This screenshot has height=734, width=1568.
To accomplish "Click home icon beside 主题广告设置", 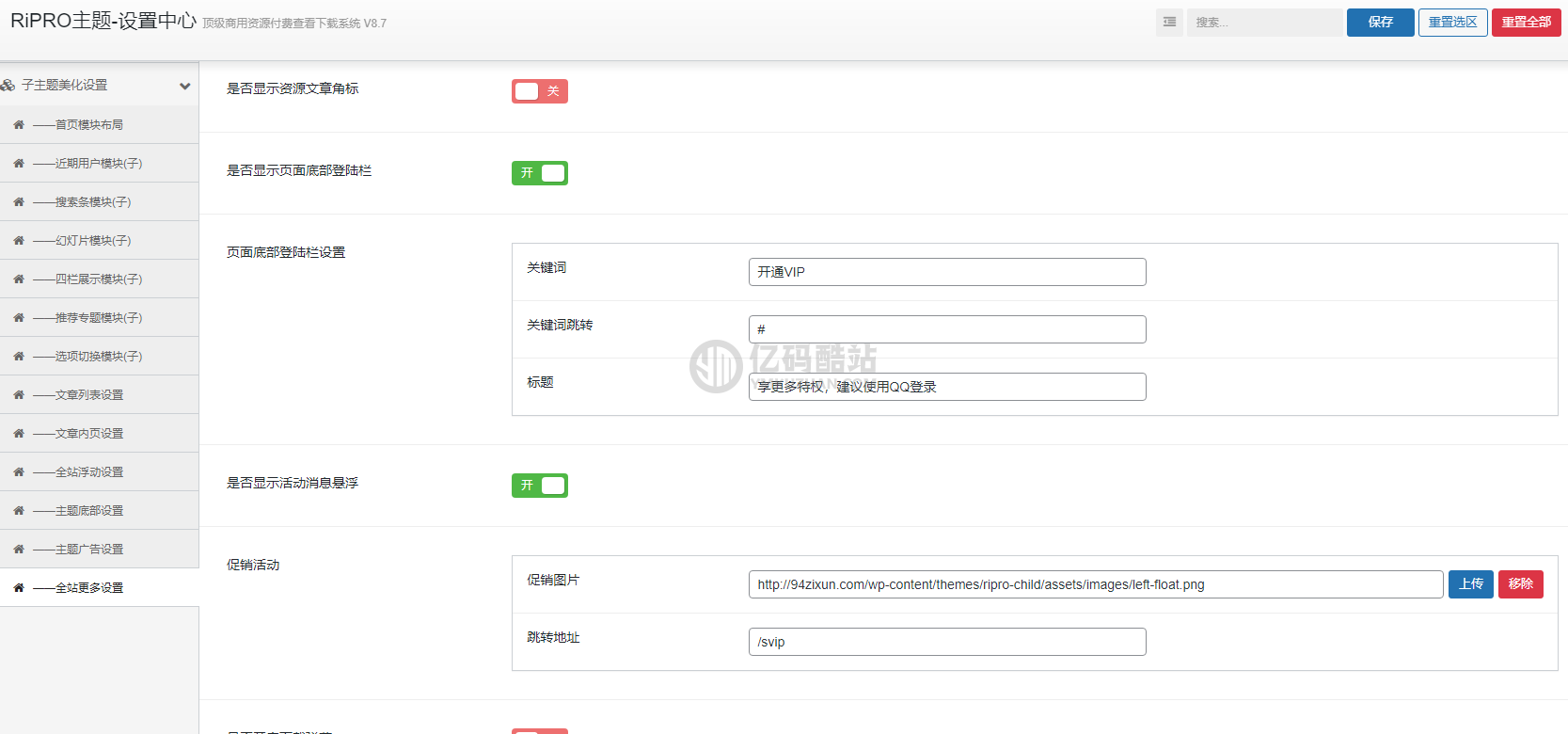I will point(19,550).
